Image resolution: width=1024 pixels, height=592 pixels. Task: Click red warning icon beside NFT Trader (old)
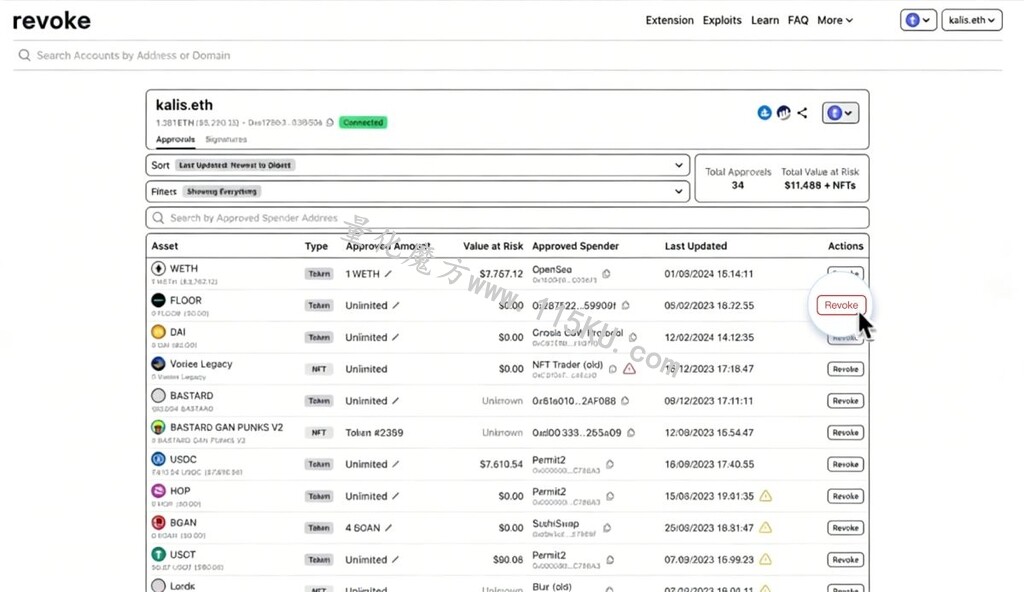tap(629, 369)
